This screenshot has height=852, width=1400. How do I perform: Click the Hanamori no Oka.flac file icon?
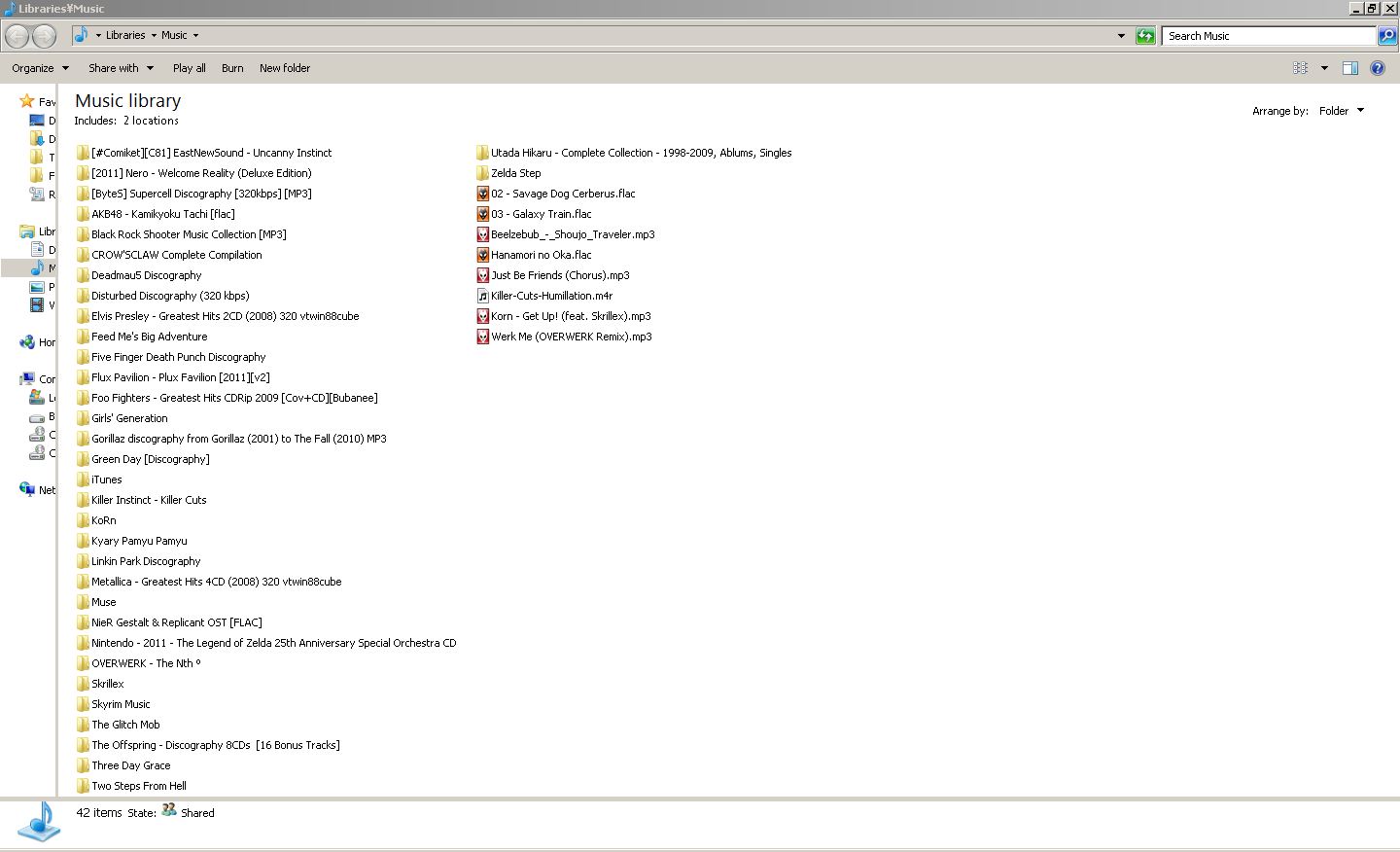[x=482, y=255]
